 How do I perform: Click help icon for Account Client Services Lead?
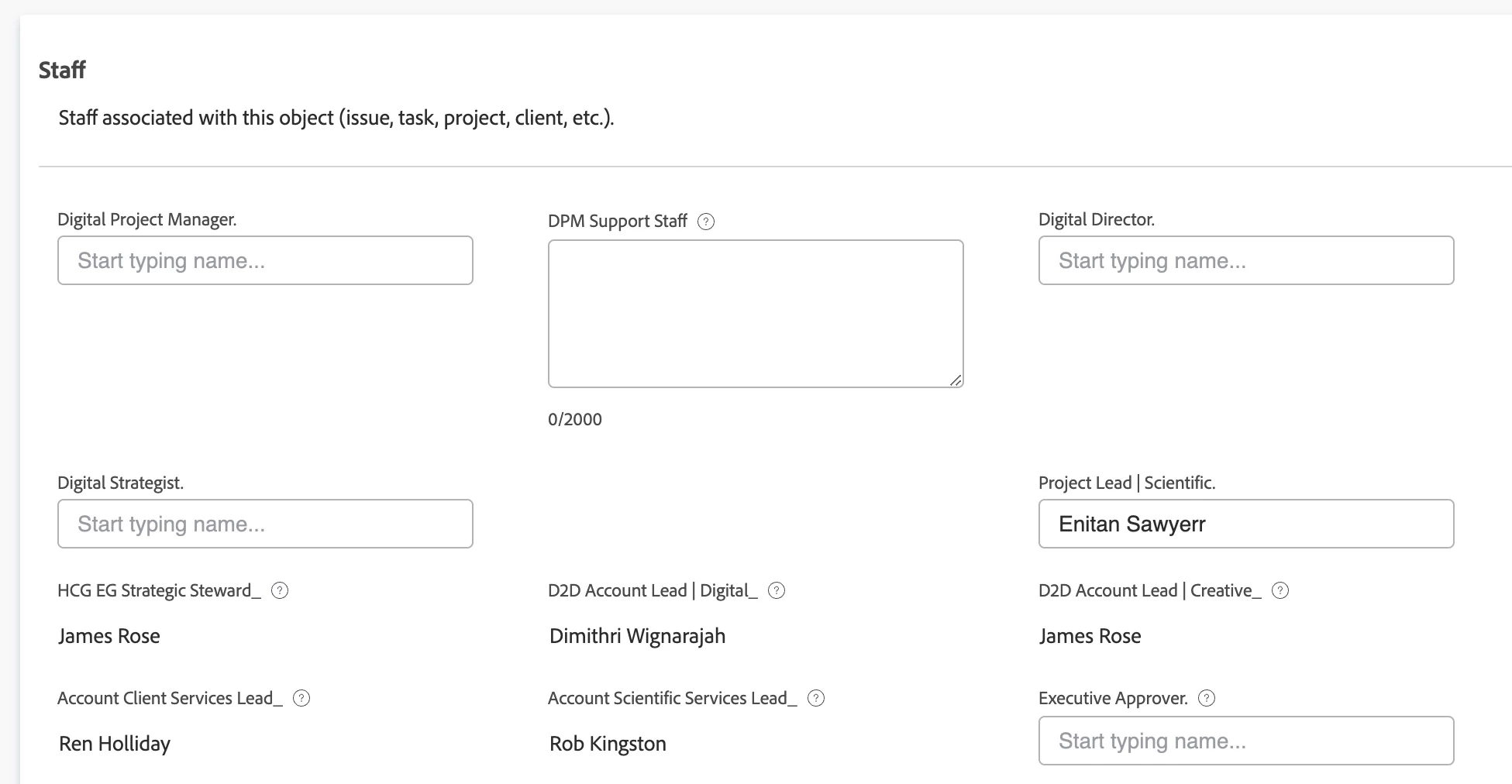coord(301,698)
